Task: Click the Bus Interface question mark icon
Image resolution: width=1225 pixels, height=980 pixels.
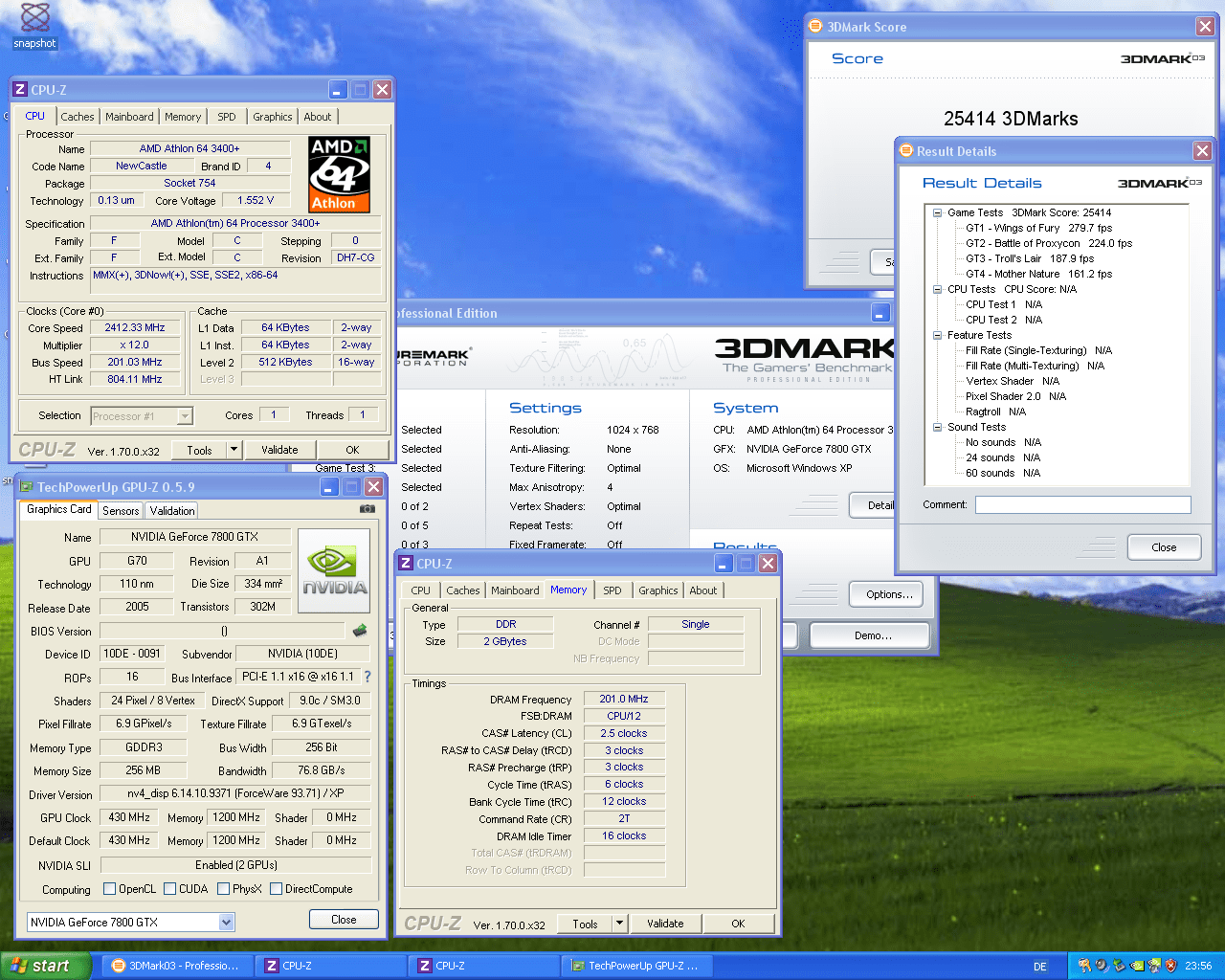Action: [367, 677]
